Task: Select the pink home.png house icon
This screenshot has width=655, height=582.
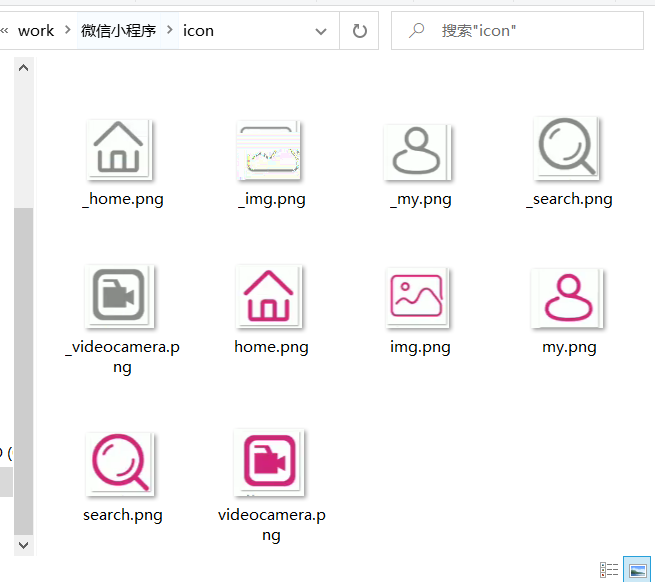Action: pyautogui.click(x=269, y=296)
